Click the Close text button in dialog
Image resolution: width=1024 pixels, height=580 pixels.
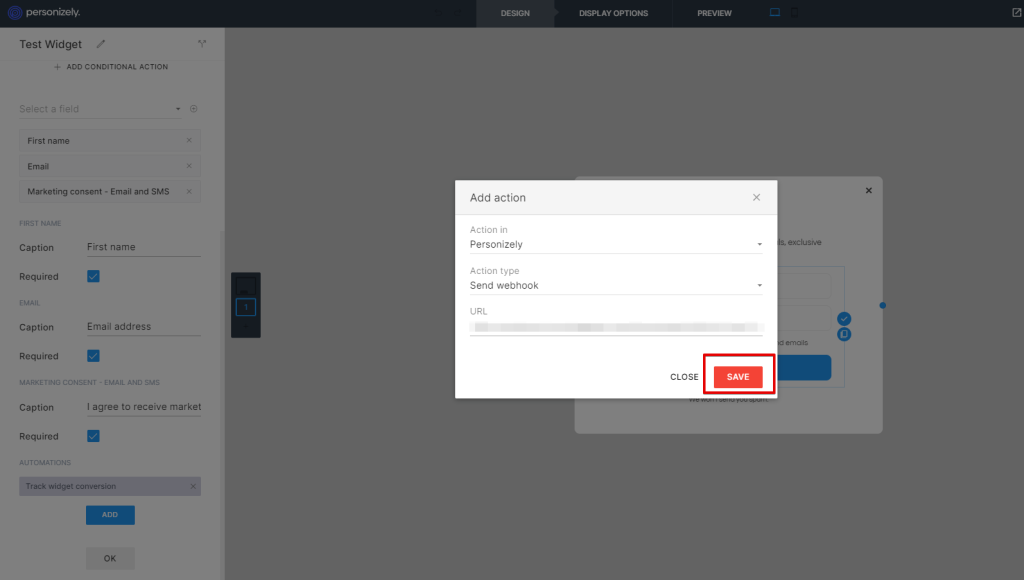(x=684, y=377)
